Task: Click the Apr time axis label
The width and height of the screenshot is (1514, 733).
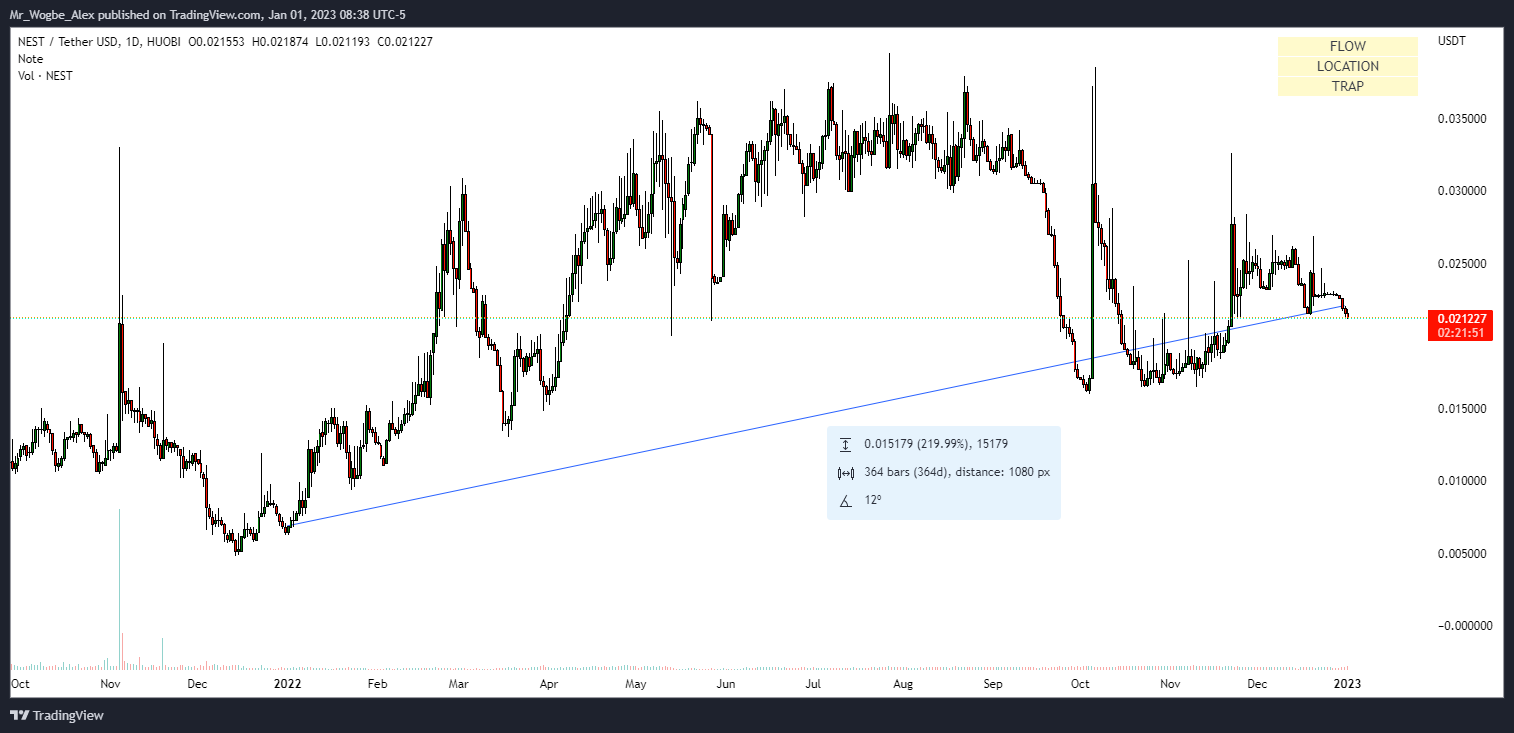Action: click(x=549, y=685)
